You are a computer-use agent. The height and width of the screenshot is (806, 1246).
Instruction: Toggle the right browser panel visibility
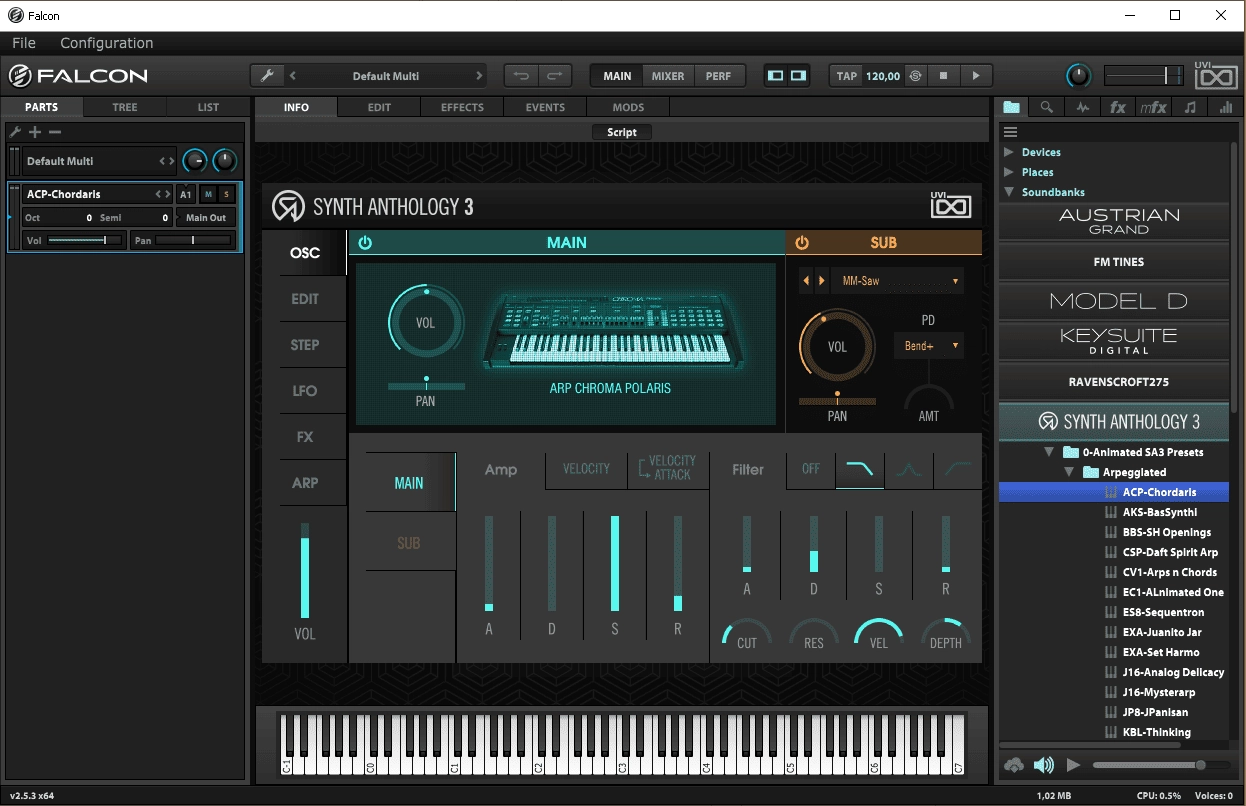[798, 76]
